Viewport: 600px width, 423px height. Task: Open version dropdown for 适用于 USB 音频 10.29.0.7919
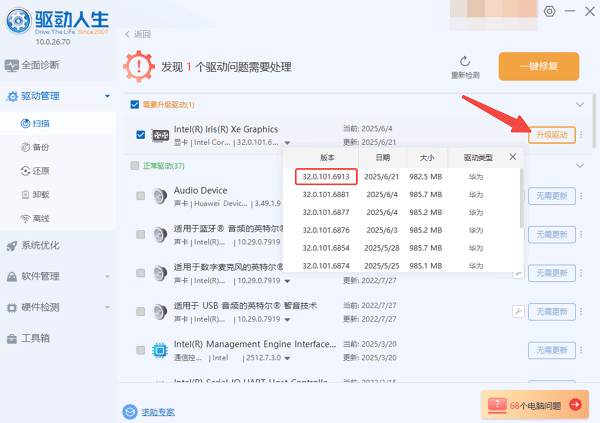(287, 320)
